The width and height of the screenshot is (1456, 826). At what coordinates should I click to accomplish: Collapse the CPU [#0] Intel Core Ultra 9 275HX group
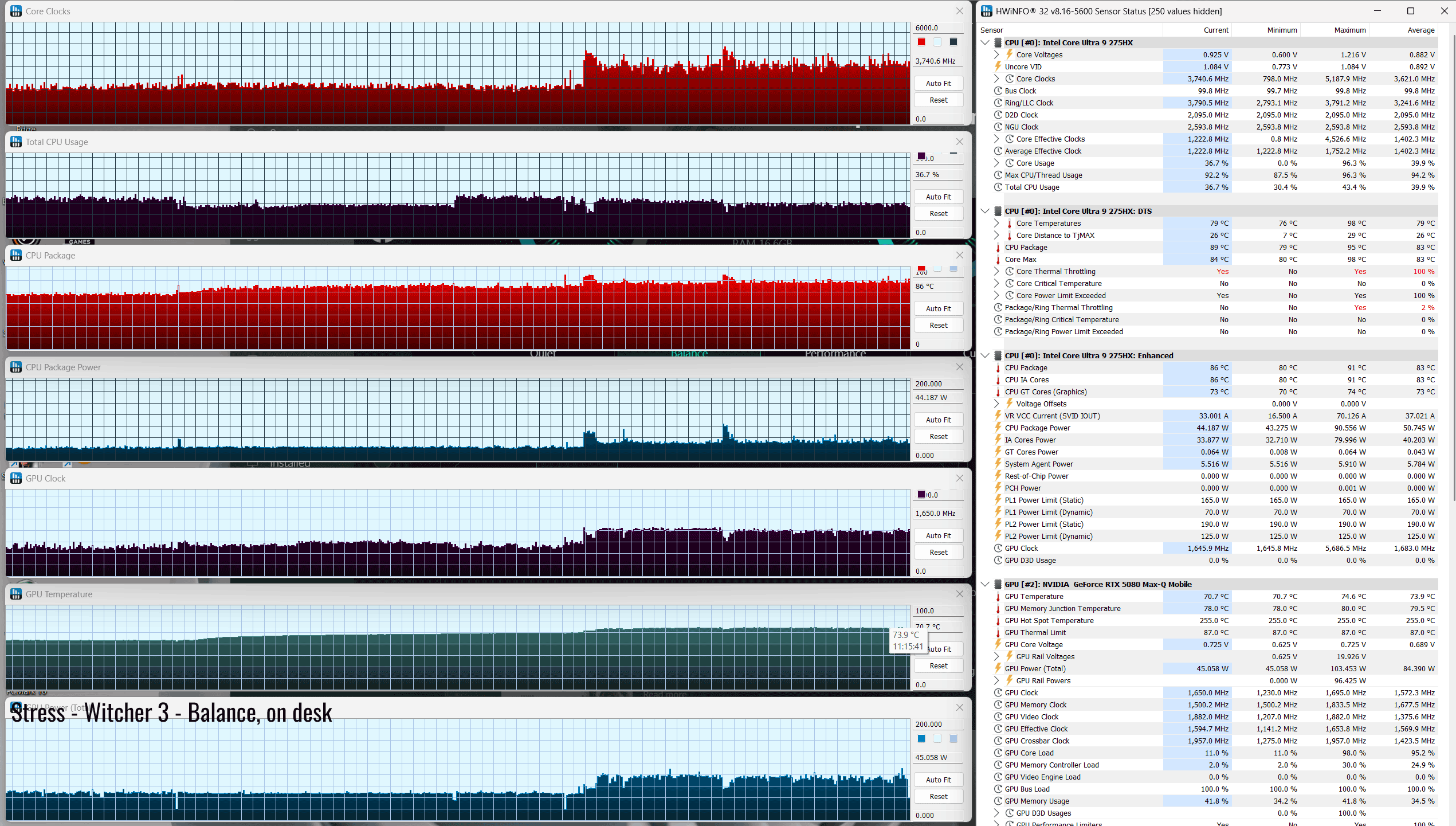point(985,42)
